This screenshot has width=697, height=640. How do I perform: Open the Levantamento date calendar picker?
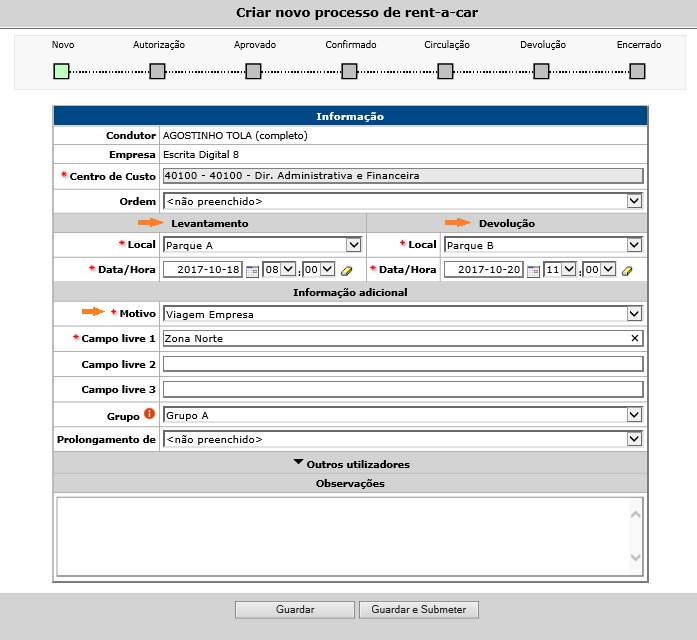(252, 271)
